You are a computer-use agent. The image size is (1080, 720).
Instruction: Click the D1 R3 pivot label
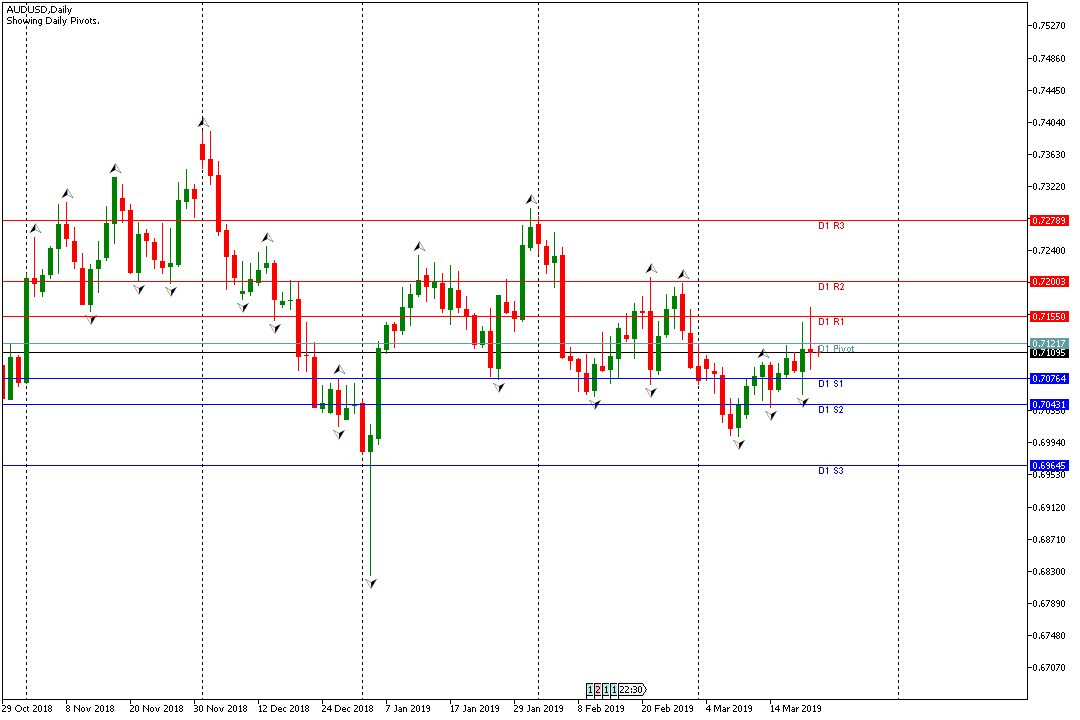(831, 226)
